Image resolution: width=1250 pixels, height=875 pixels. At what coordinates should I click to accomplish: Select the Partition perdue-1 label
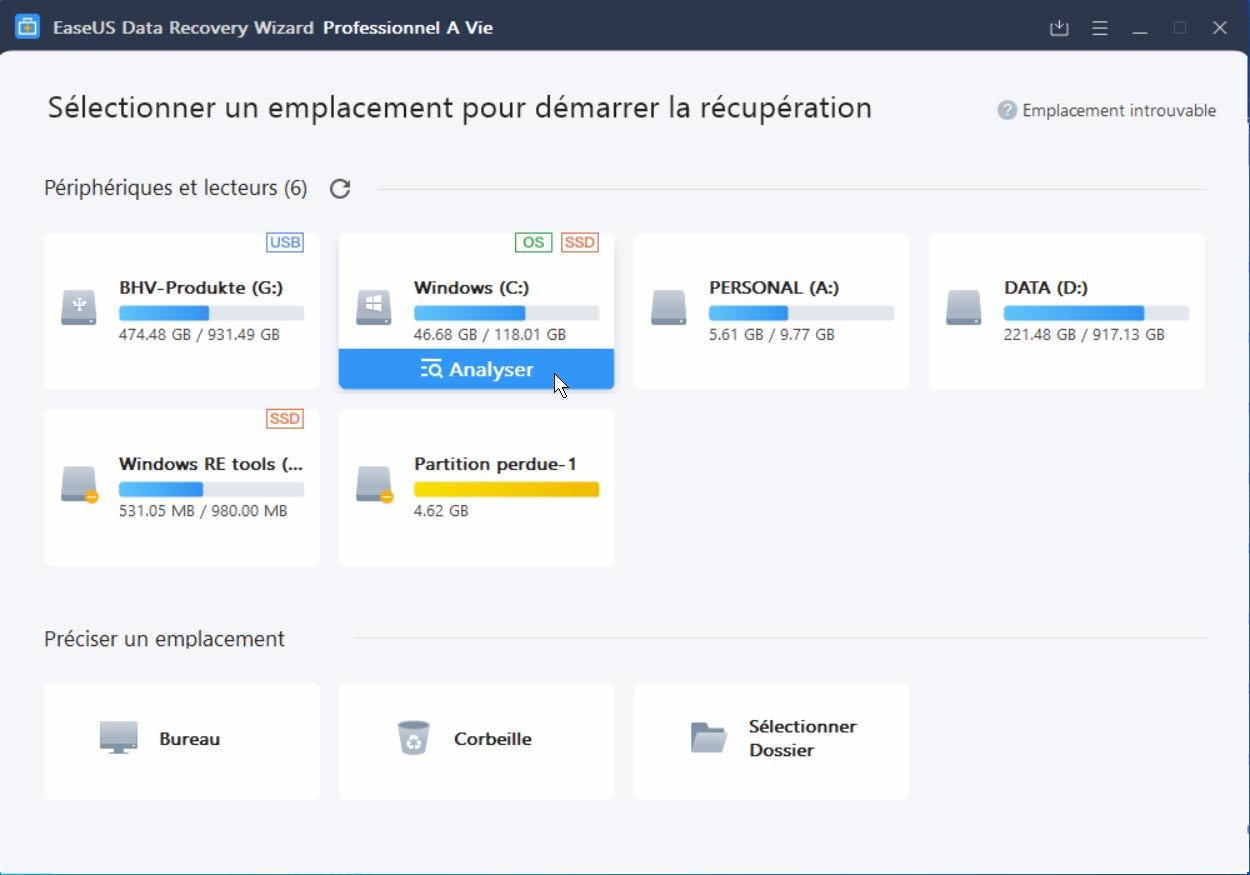[x=495, y=464]
